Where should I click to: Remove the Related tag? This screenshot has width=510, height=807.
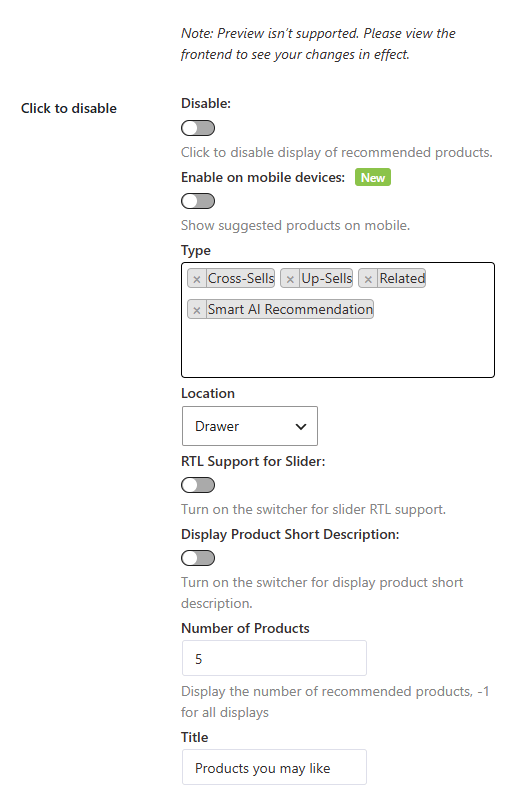pyautogui.click(x=368, y=279)
